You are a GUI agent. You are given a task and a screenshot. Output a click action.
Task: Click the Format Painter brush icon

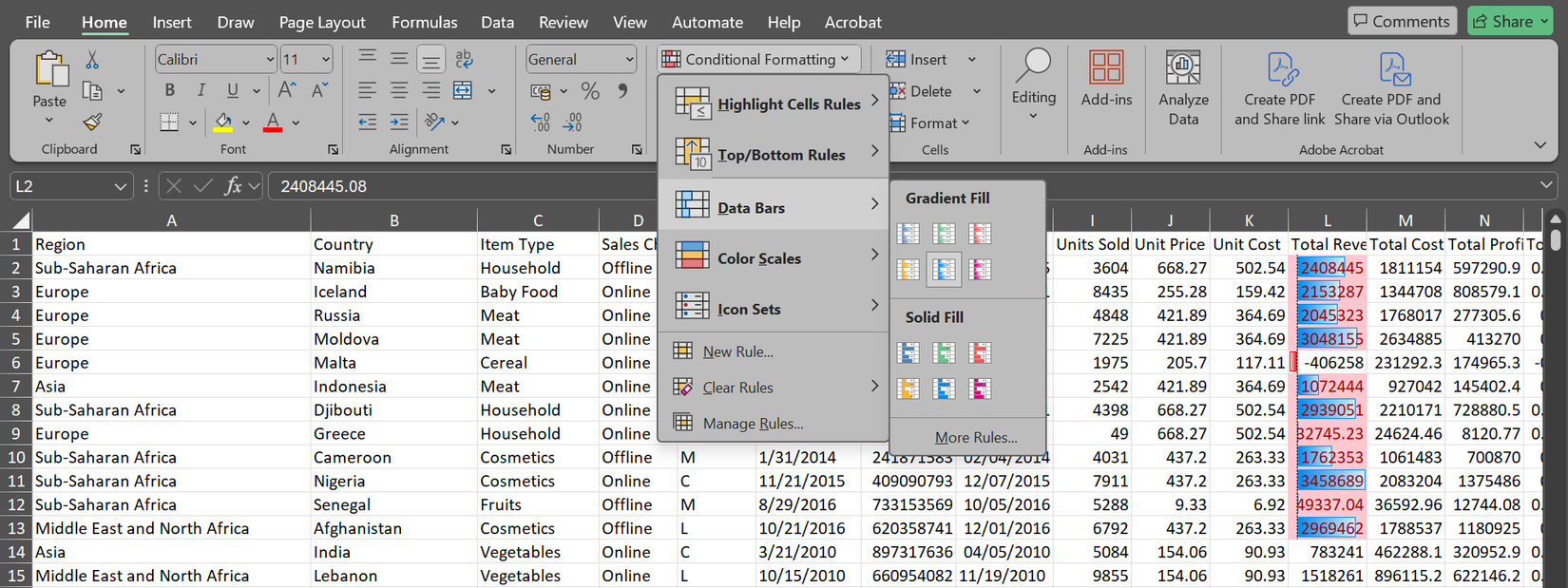[92, 123]
